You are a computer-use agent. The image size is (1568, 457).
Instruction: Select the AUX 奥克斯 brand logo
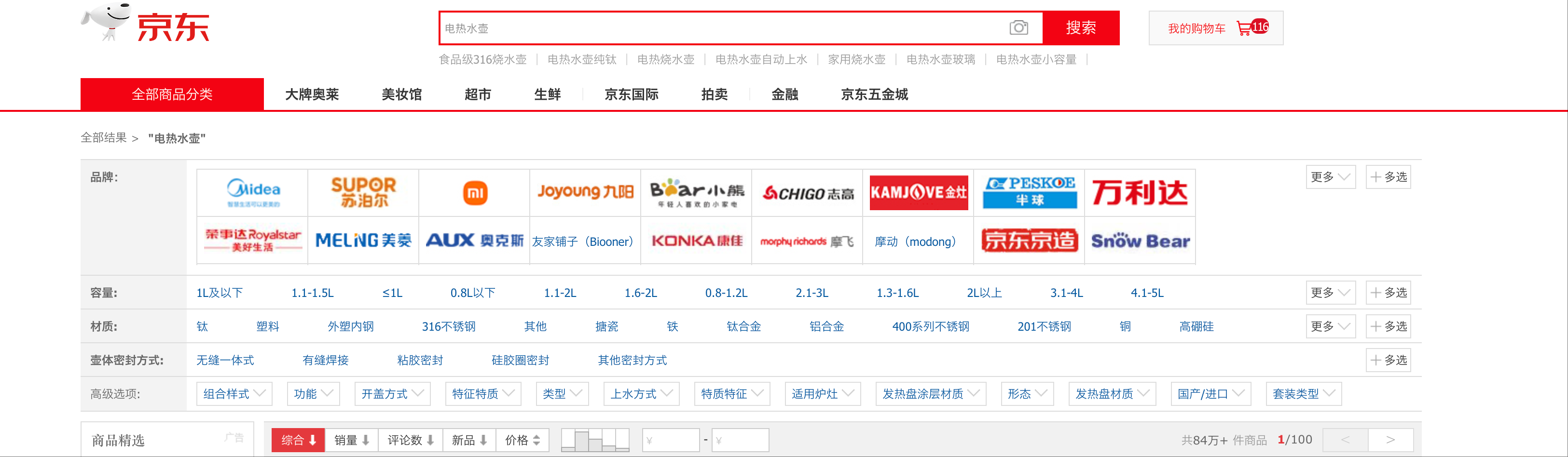click(475, 241)
